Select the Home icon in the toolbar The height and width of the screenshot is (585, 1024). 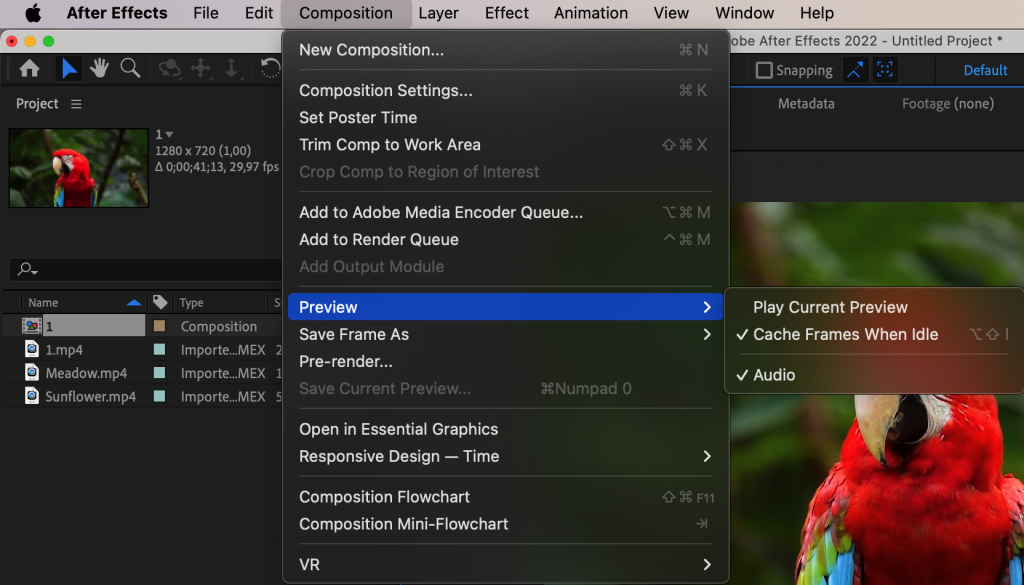tap(29, 68)
